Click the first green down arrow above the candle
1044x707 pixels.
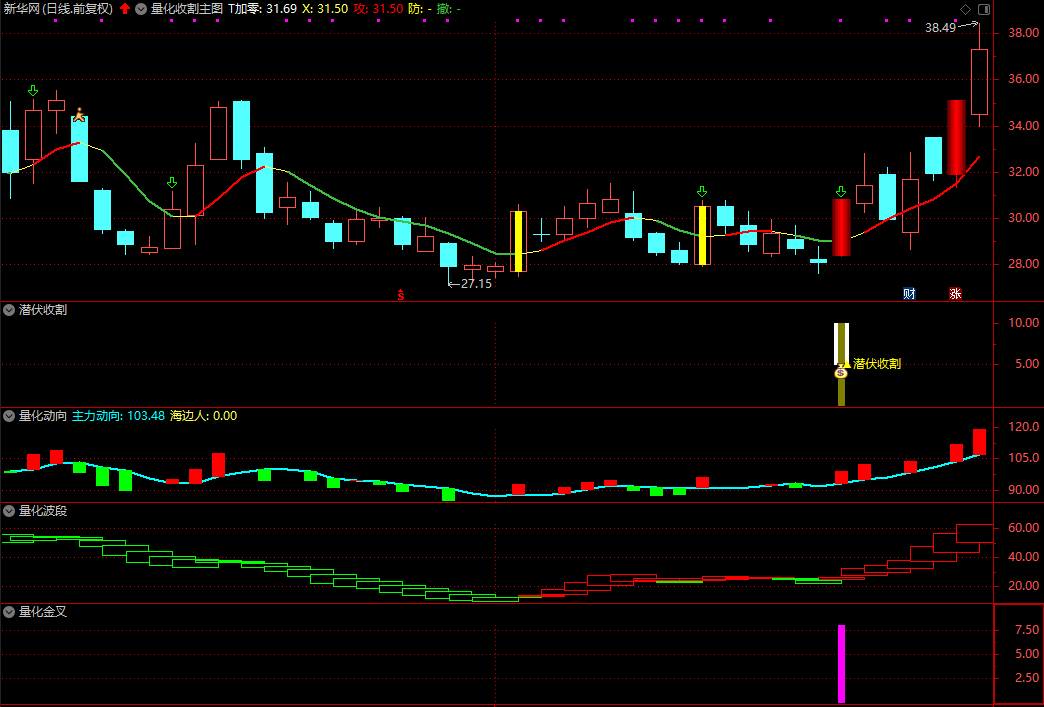click(x=33, y=91)
